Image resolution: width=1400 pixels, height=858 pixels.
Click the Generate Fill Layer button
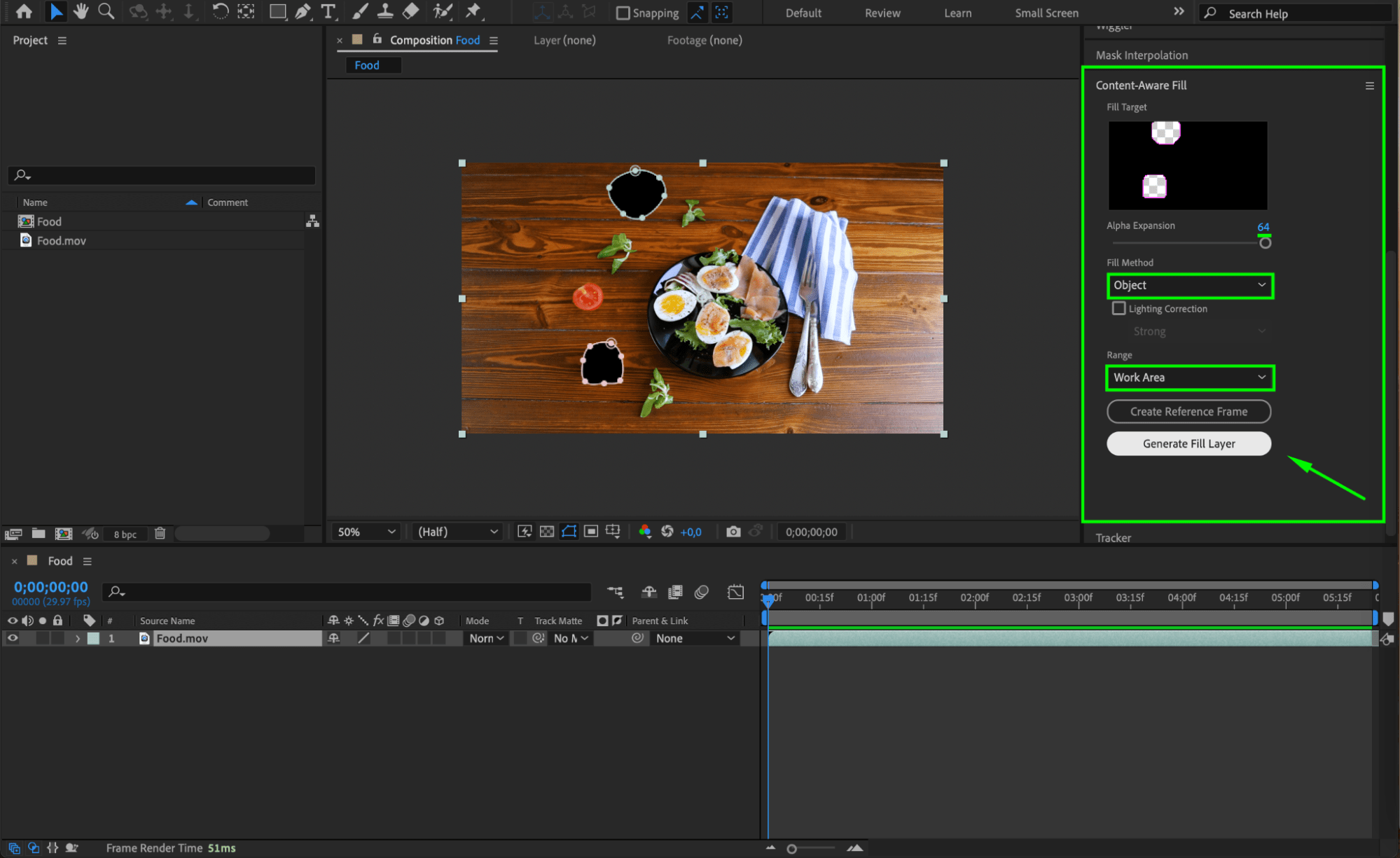coord(1188,443)
